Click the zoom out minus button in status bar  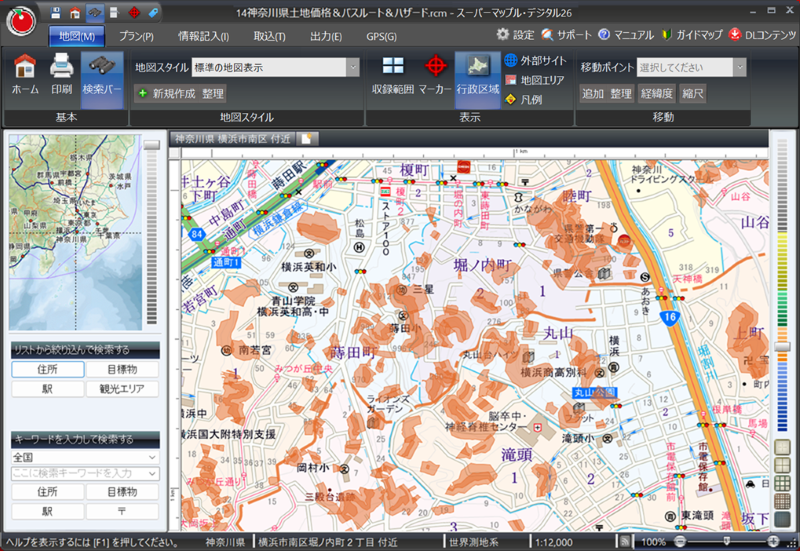point(680,542)
